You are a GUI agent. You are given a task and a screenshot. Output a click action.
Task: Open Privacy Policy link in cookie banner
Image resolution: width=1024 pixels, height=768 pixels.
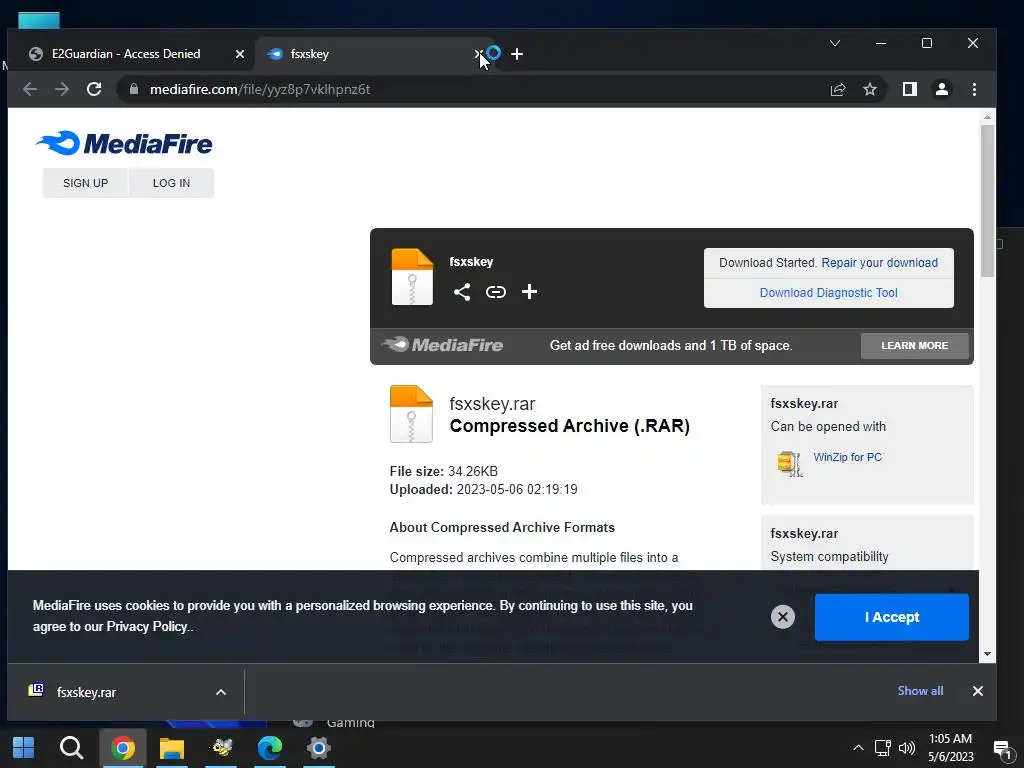147,626
